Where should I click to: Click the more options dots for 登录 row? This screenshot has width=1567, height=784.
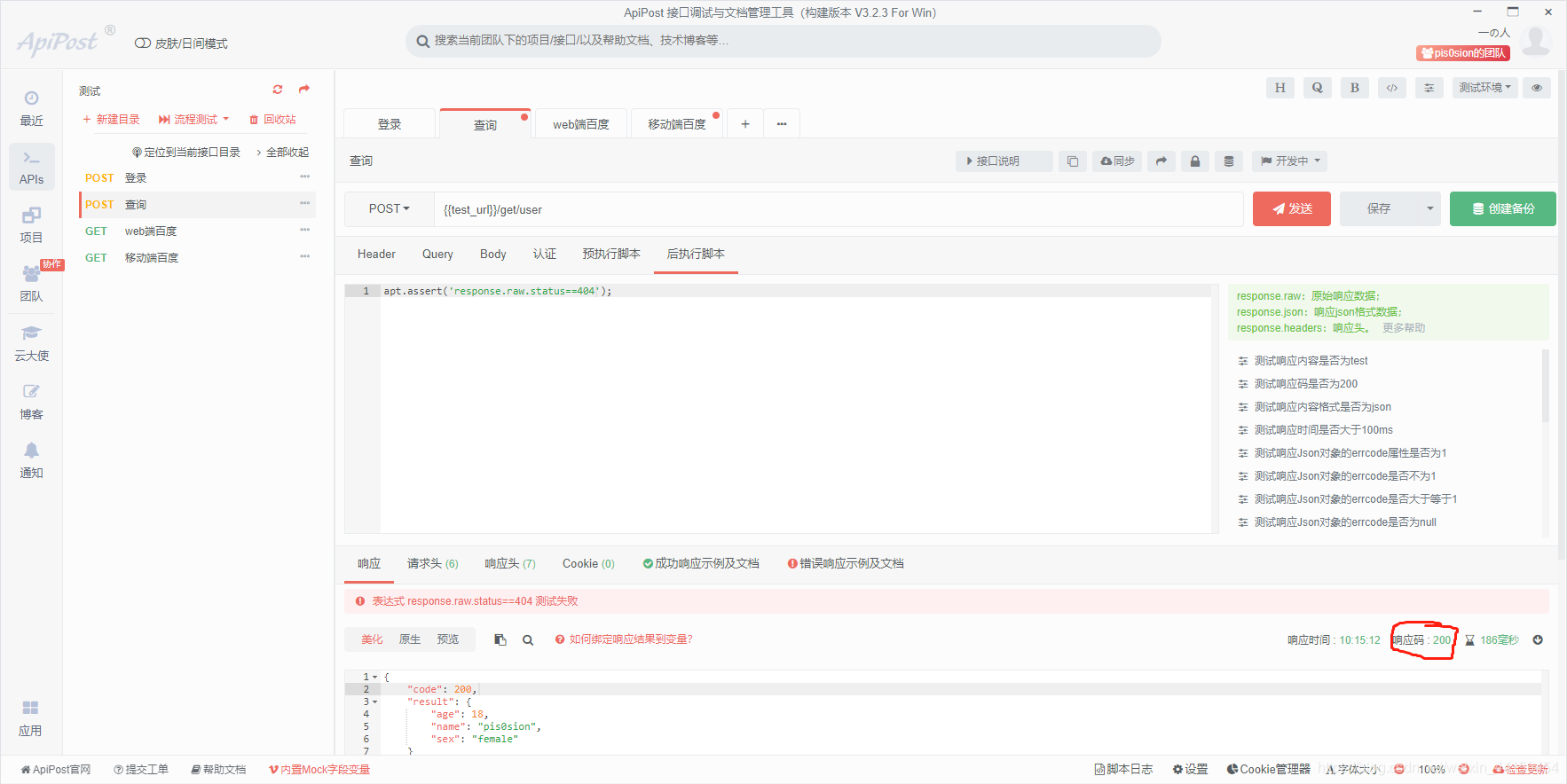(305, 177)
